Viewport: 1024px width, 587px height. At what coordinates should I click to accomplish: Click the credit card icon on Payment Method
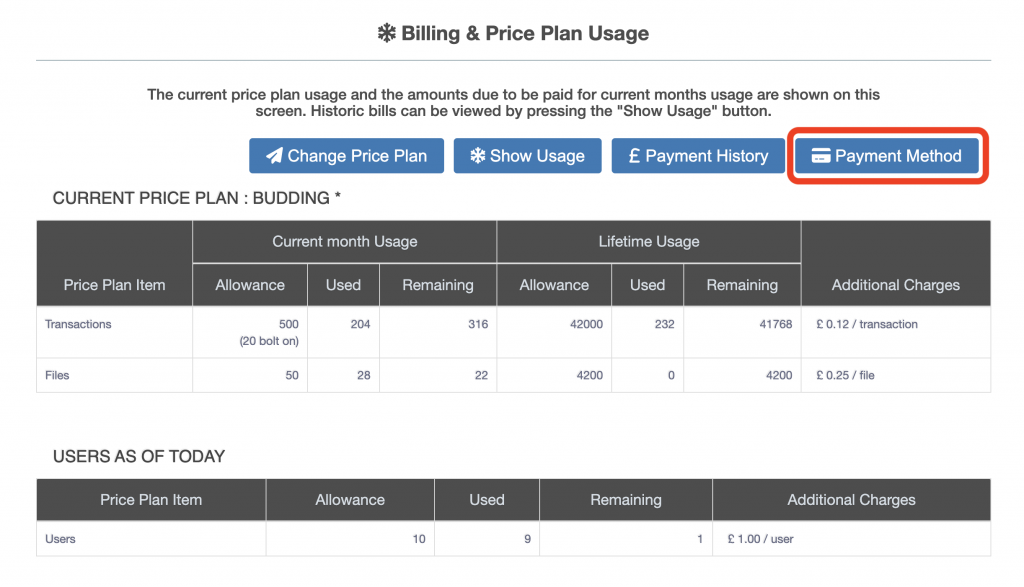[x=821, y=156]
